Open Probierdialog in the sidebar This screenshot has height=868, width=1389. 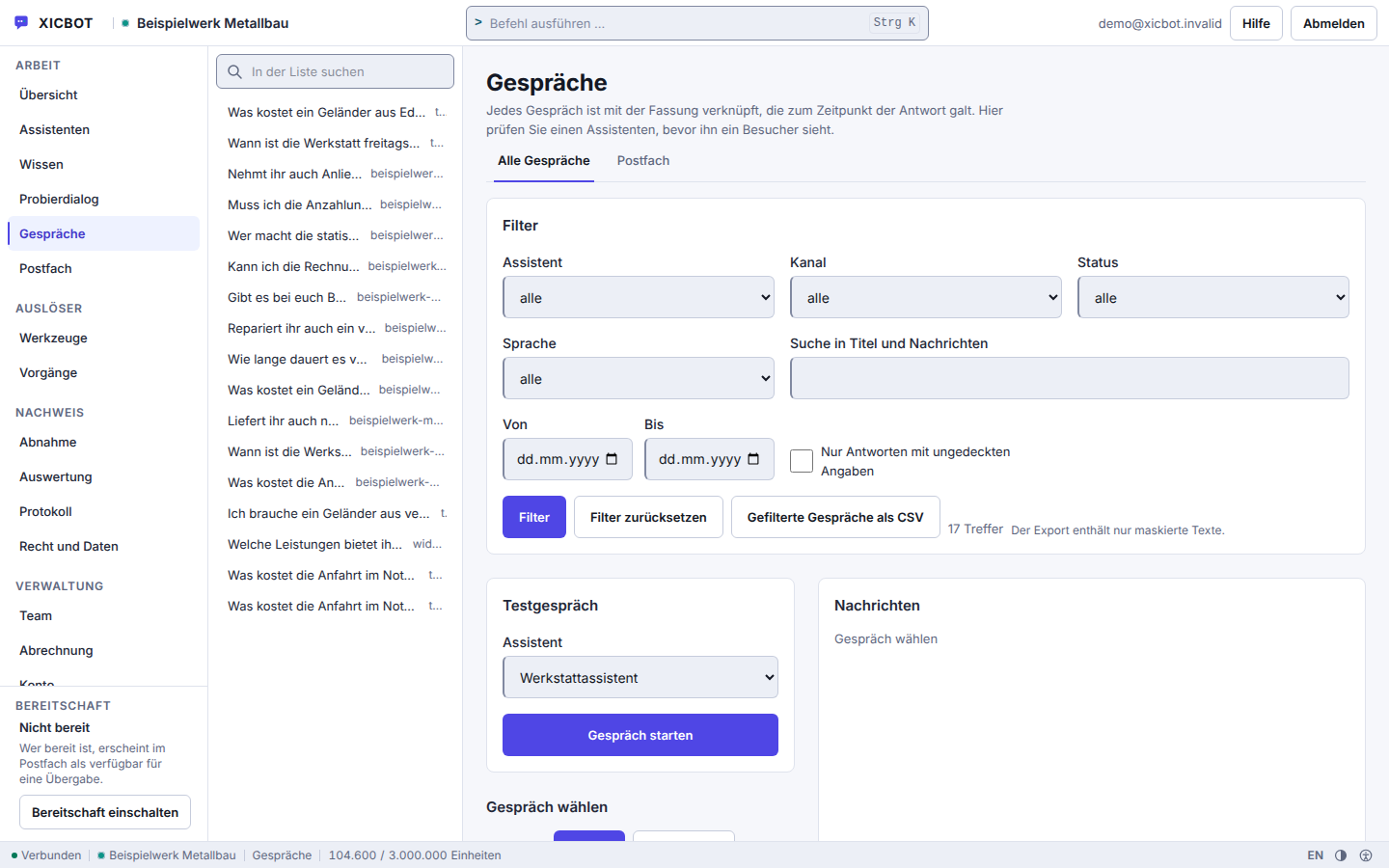[x=103, y=199]
